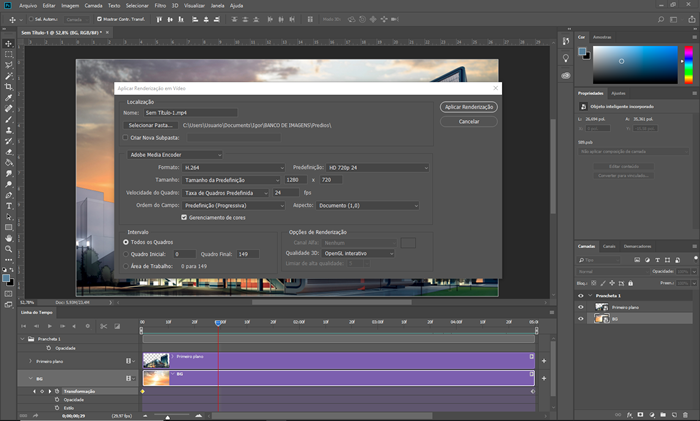Switch to the Ajustes tab
The image size is (700, 421).
[618, 93]
